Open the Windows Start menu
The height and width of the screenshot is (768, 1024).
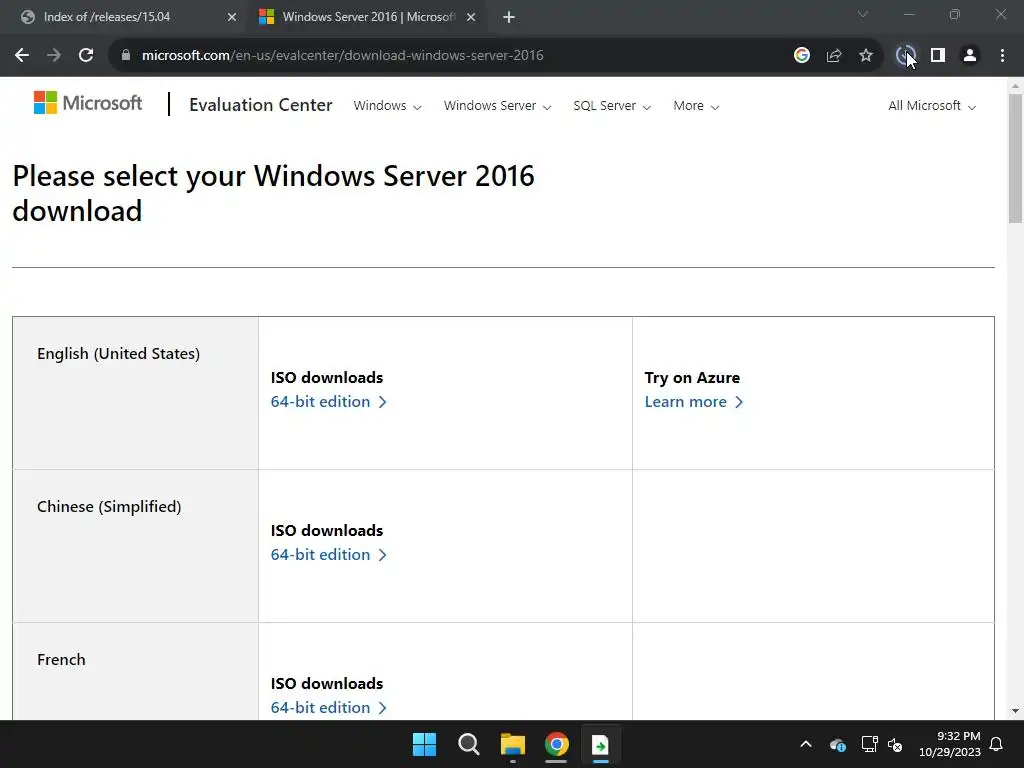point(424,744)
